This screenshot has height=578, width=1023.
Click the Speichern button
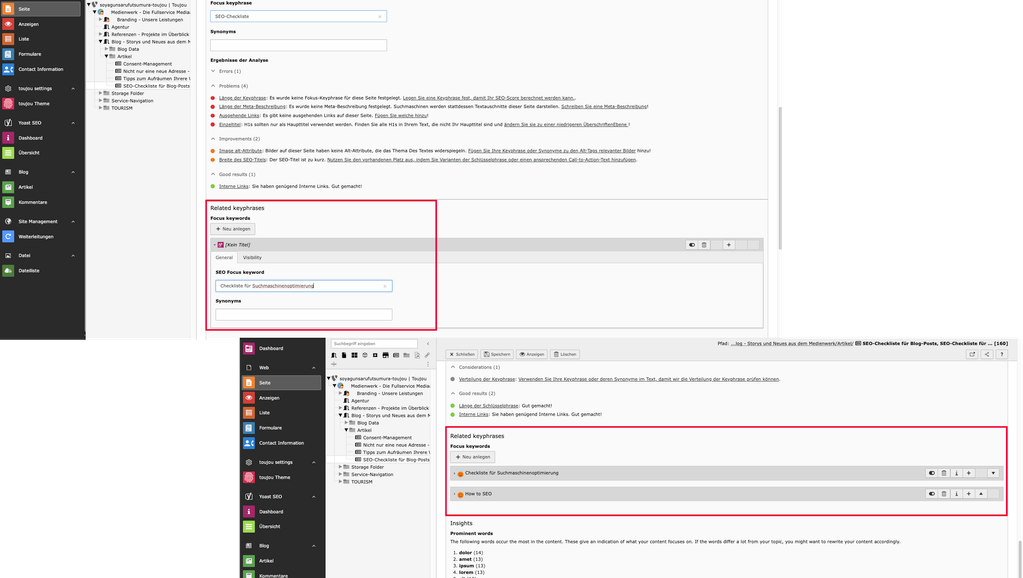(x=497, y=354)
